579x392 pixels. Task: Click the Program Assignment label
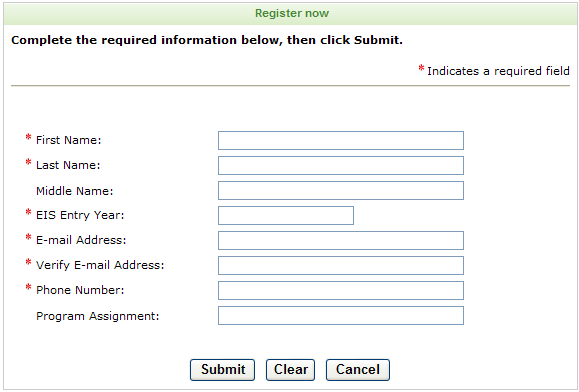point(97,316)
